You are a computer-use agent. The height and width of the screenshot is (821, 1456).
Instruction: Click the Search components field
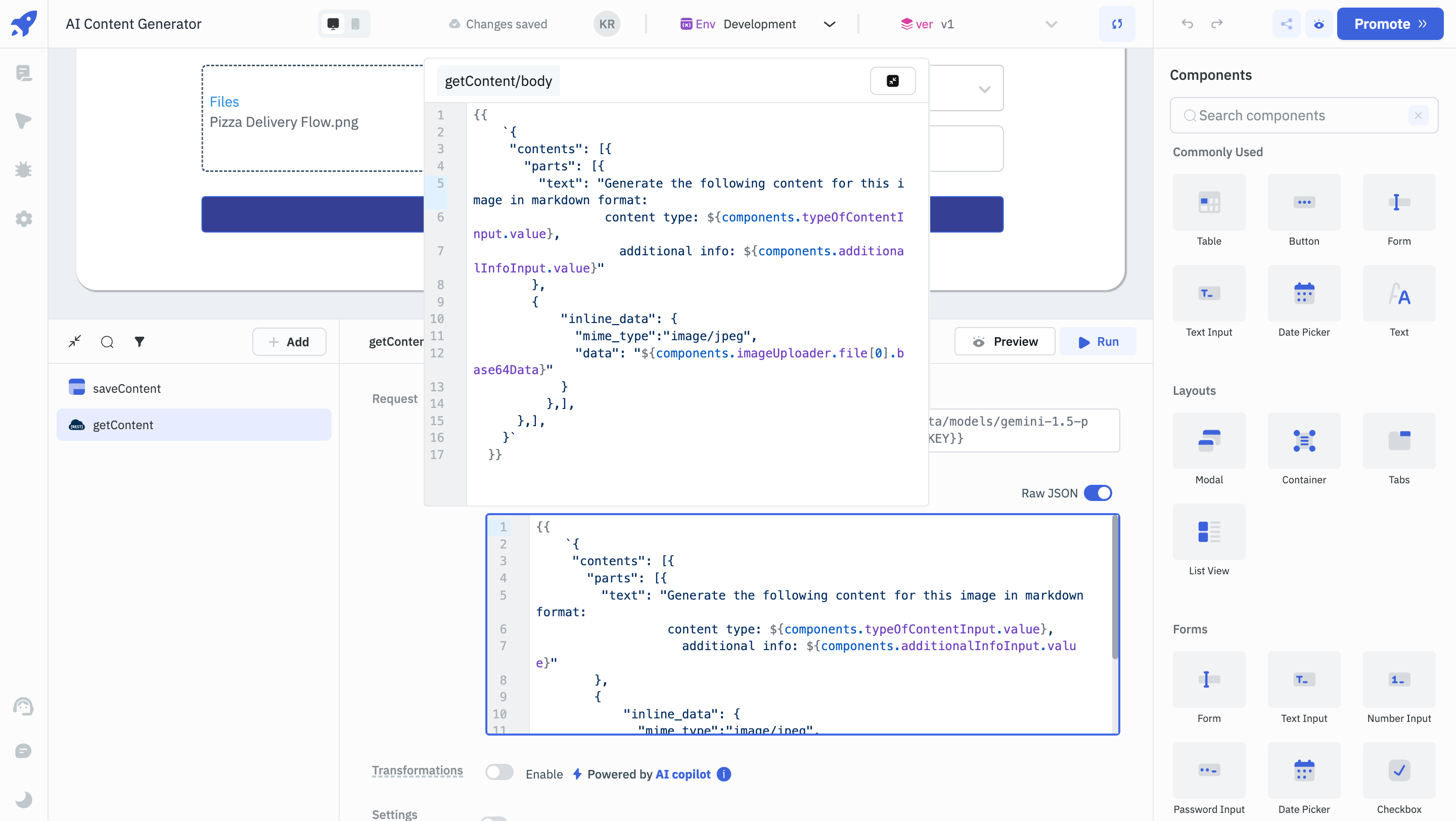[x=1294, y=115]
